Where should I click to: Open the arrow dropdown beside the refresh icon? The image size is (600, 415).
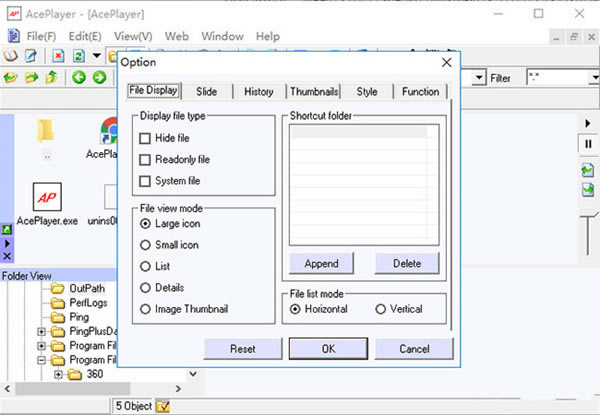point(97,56)
